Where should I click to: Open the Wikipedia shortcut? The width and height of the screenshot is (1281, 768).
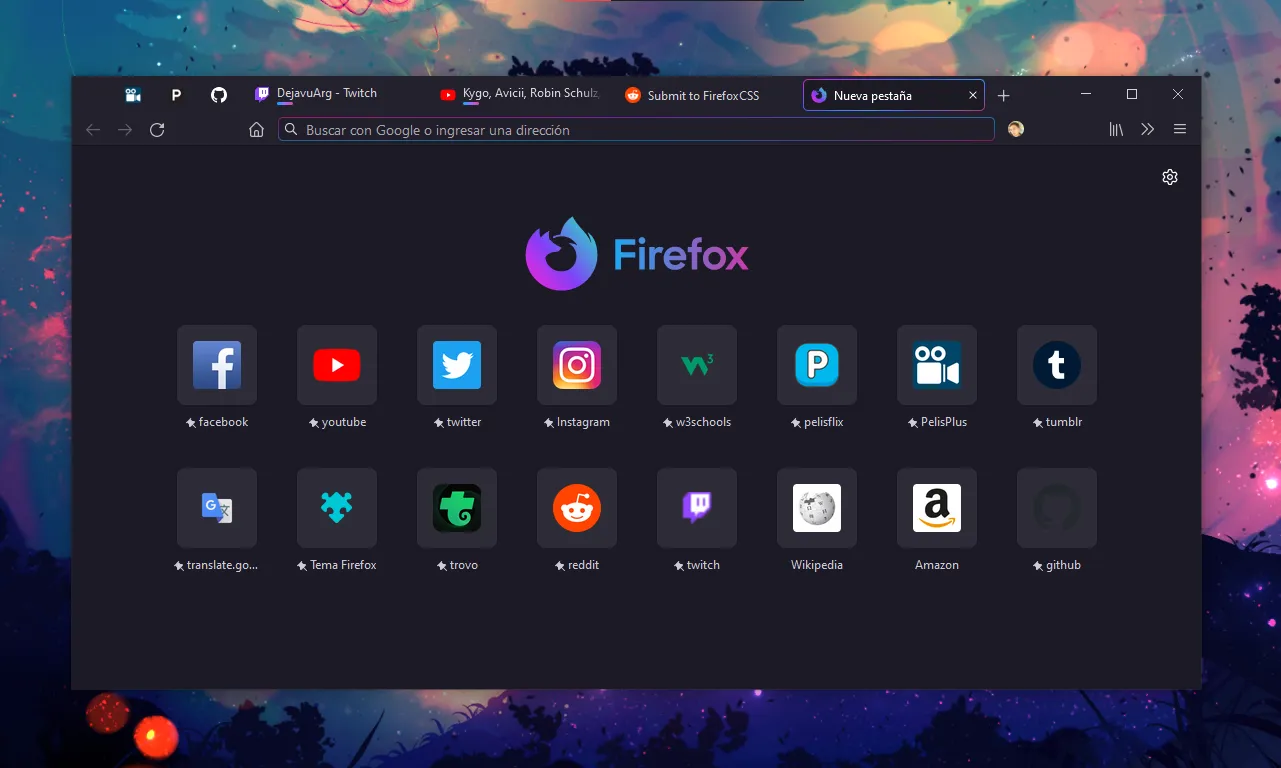tap(816, 508)
